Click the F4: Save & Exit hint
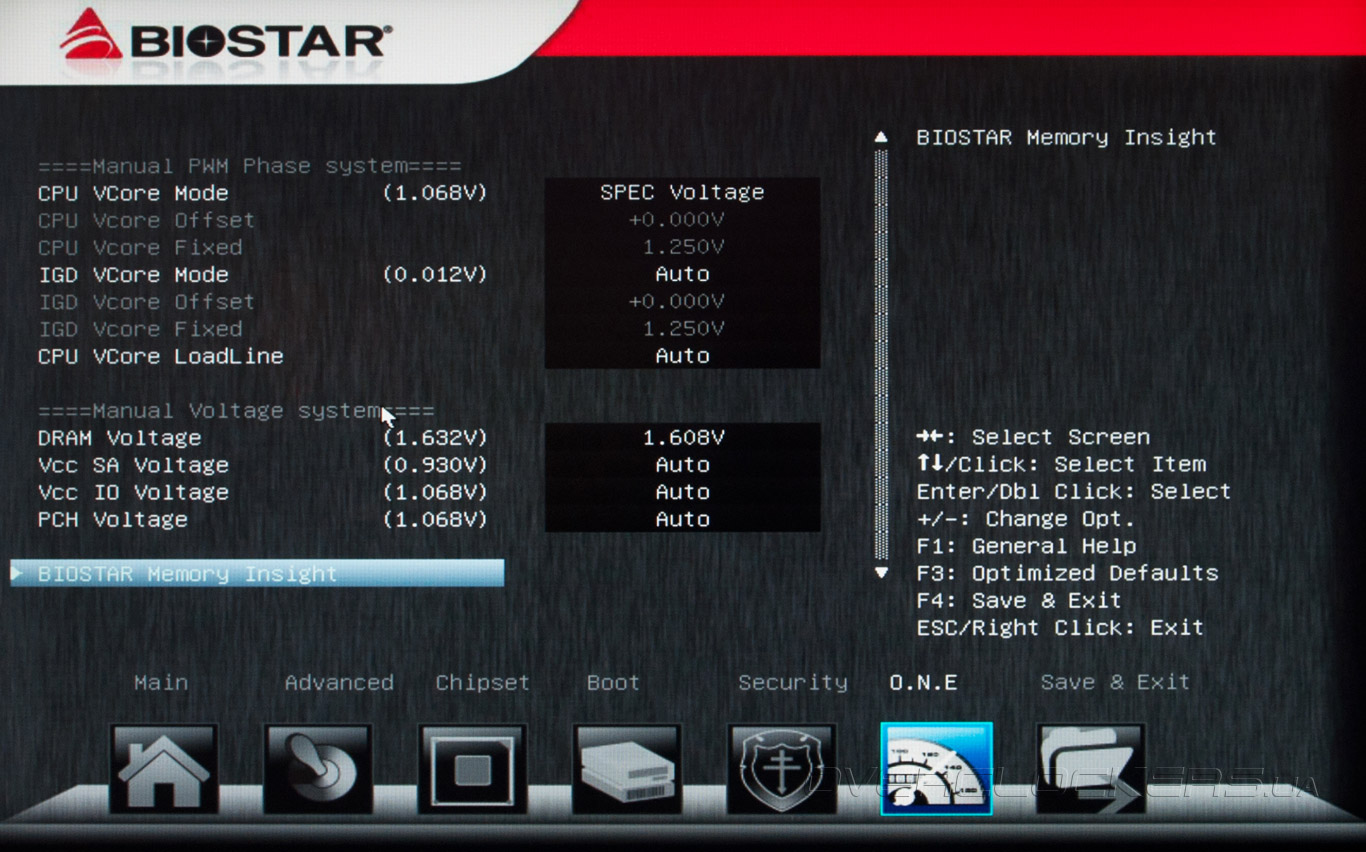1366x852 pixels. coord(1019,600)
